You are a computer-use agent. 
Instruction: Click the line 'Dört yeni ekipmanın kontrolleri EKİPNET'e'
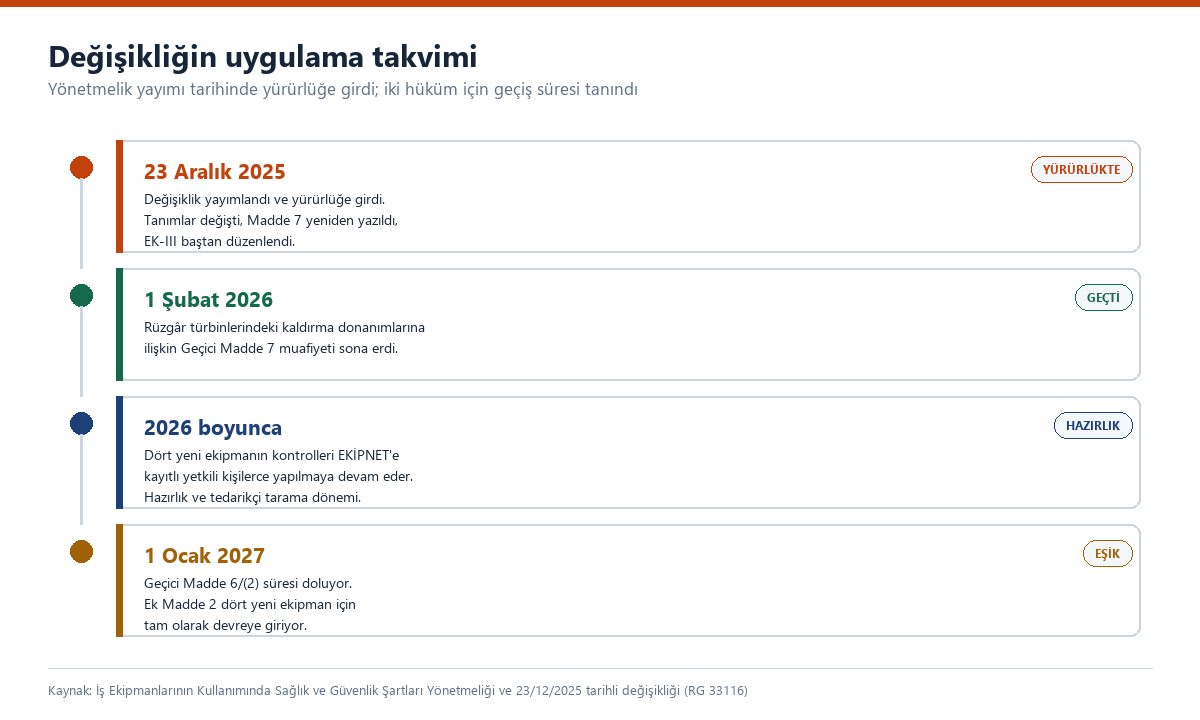click(x=272, y=455)
